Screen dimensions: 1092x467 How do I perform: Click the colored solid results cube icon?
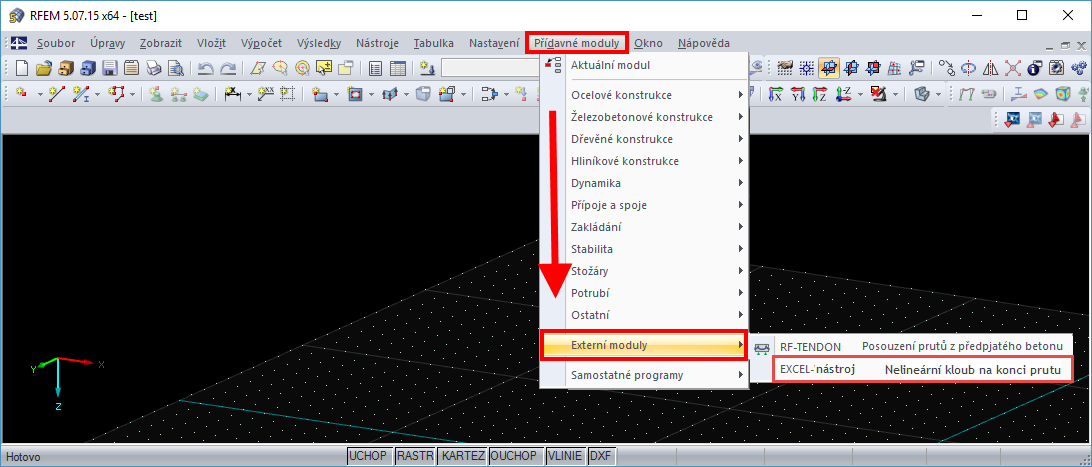tap(1062, 94)
